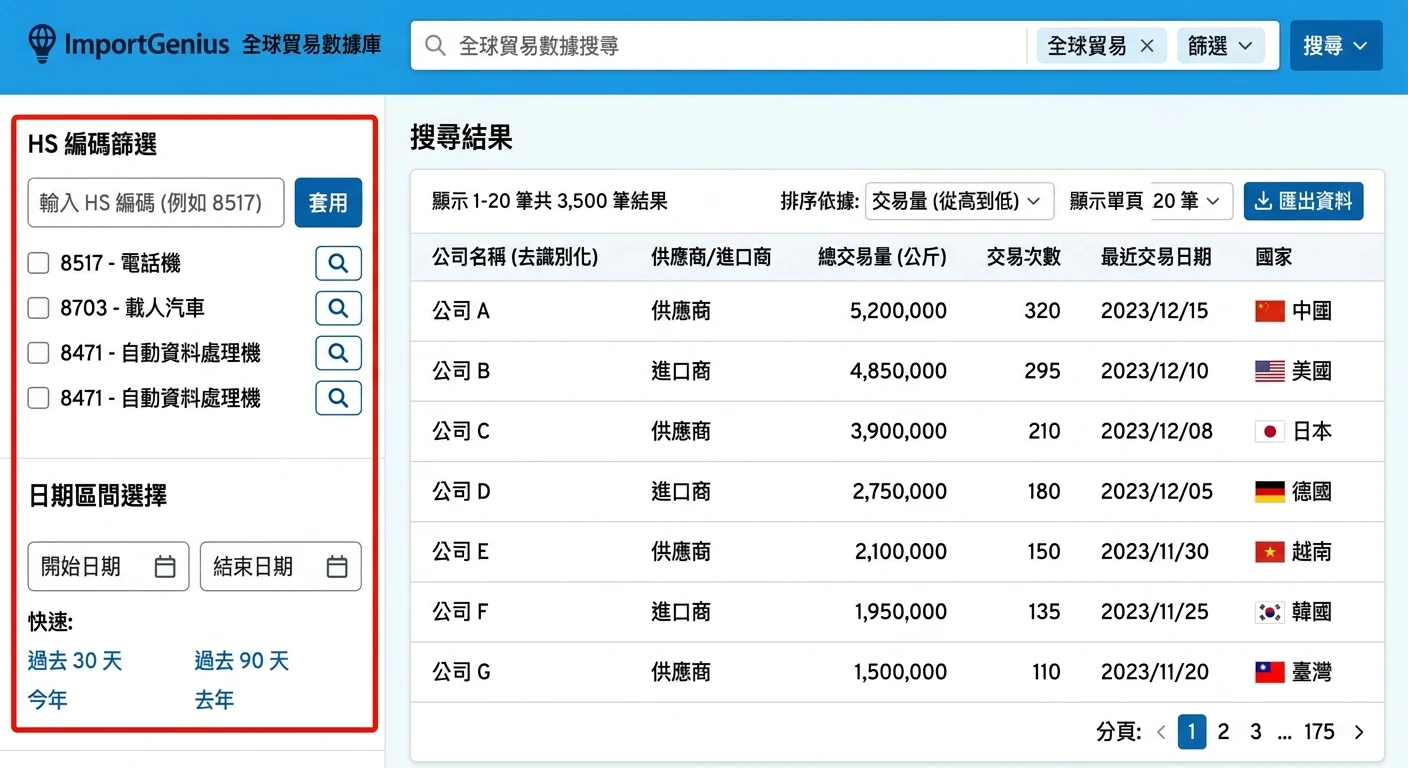Viewport: 1408px width, 768px height.
Task: Apply the HS code with 套用
Action: [328, 203]
